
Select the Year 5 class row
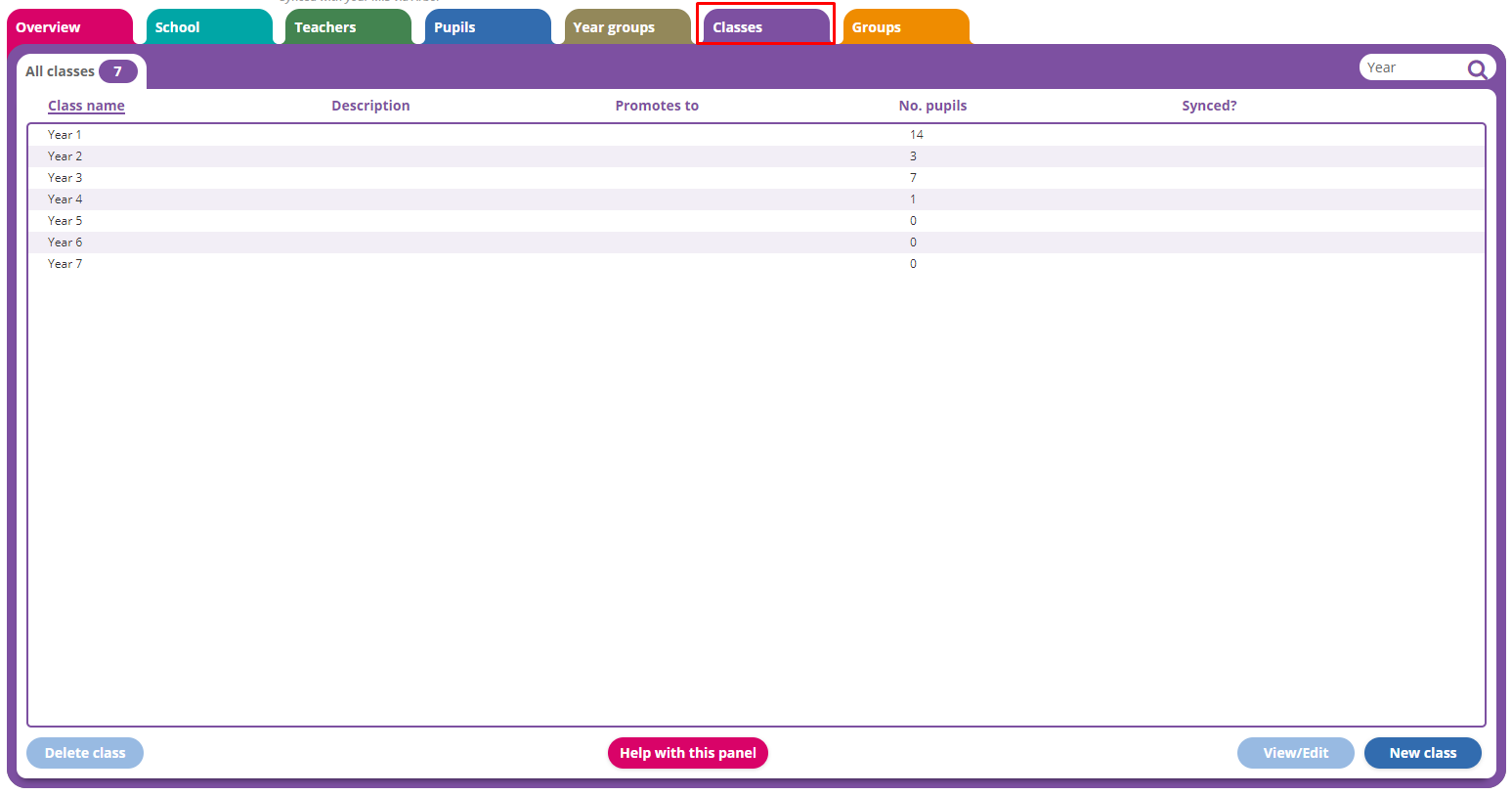tap(391, 220)
